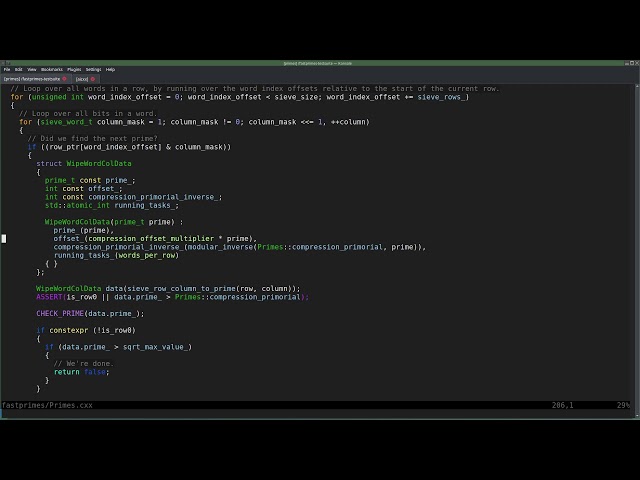Click the 'CHECK_PRIME(data.prime_);' line
640x480 pixels.
pyautogui.click(x=90, y=313)
